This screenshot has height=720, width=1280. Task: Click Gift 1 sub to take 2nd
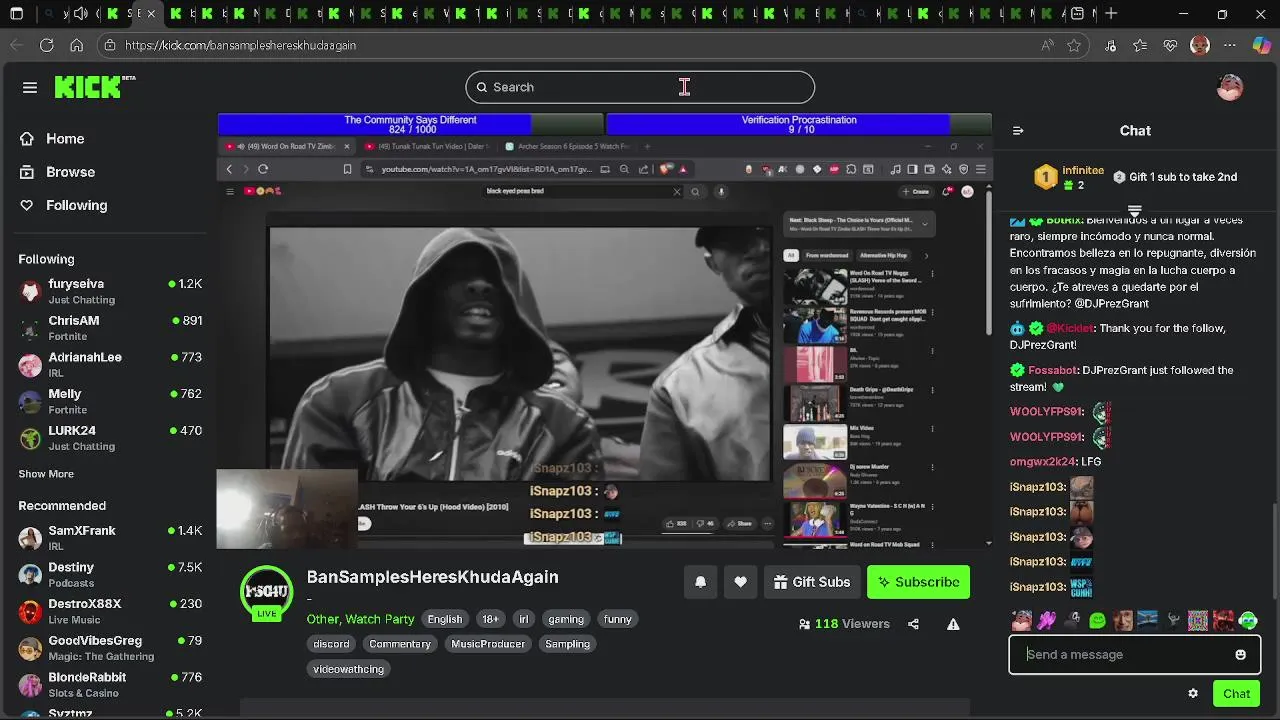click(x=1176, y=177)
